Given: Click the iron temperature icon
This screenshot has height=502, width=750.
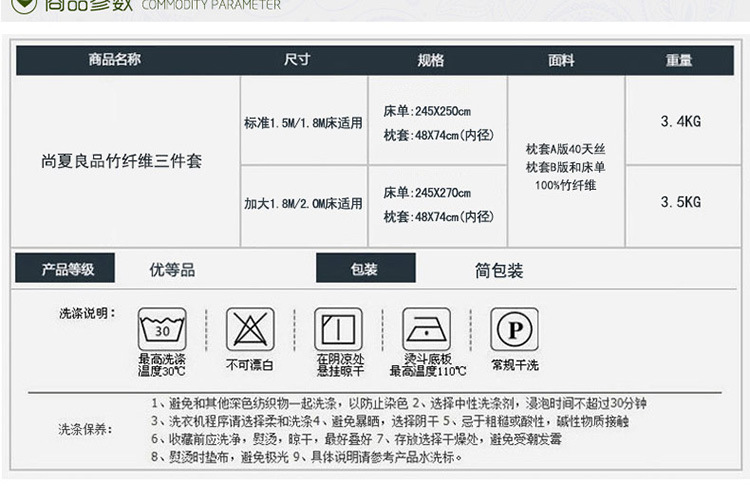Looking at the screenshot, I should (x=426, y=328).
